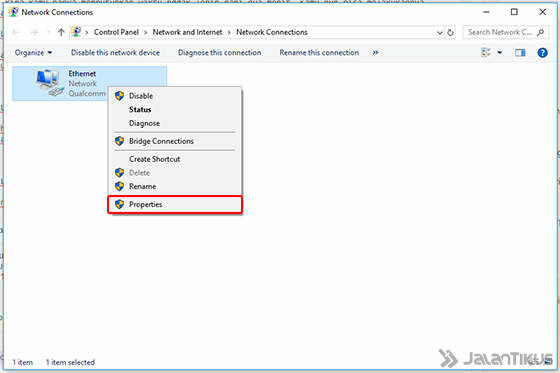The width and height of the screenshot is (560, 373).
Task: Open the Organize dropdown
Action: click(x=33, y=53)
